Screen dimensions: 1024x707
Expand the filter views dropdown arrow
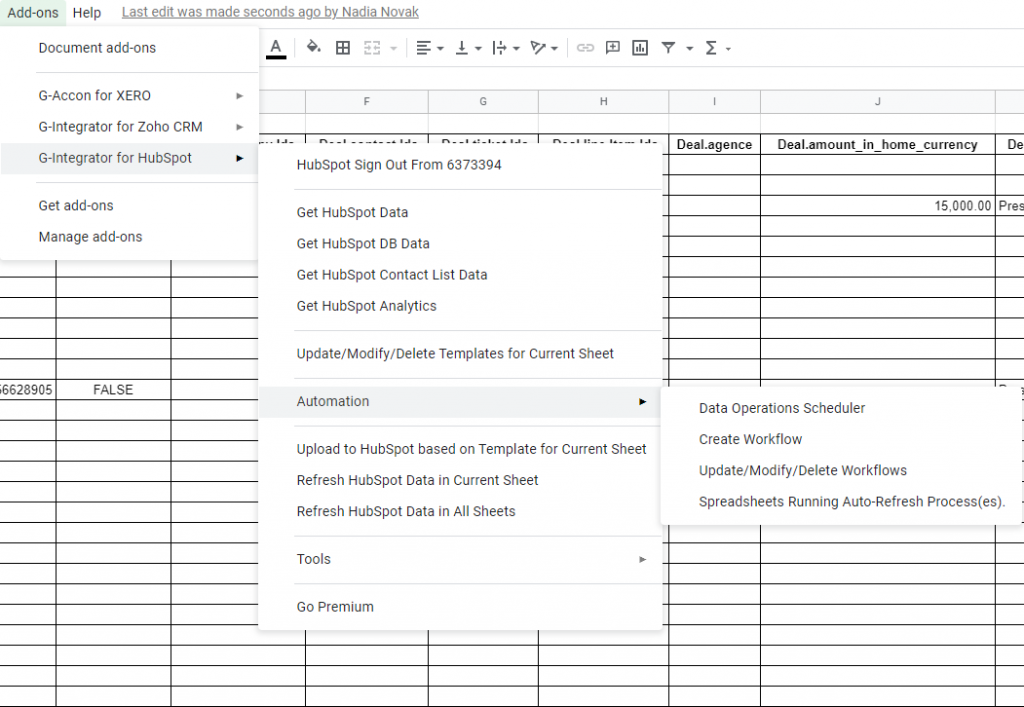(689, 48)
